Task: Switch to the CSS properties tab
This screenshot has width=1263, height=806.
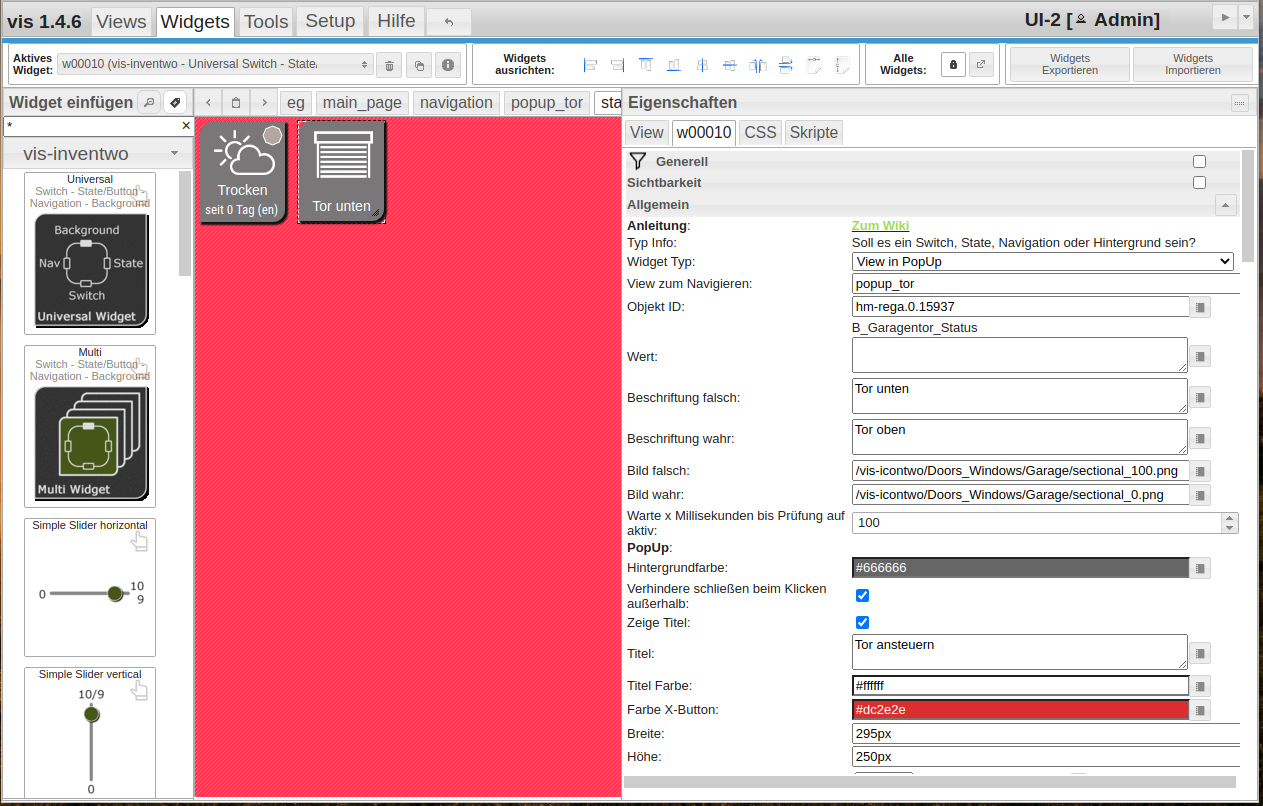Action: point(760,132)
